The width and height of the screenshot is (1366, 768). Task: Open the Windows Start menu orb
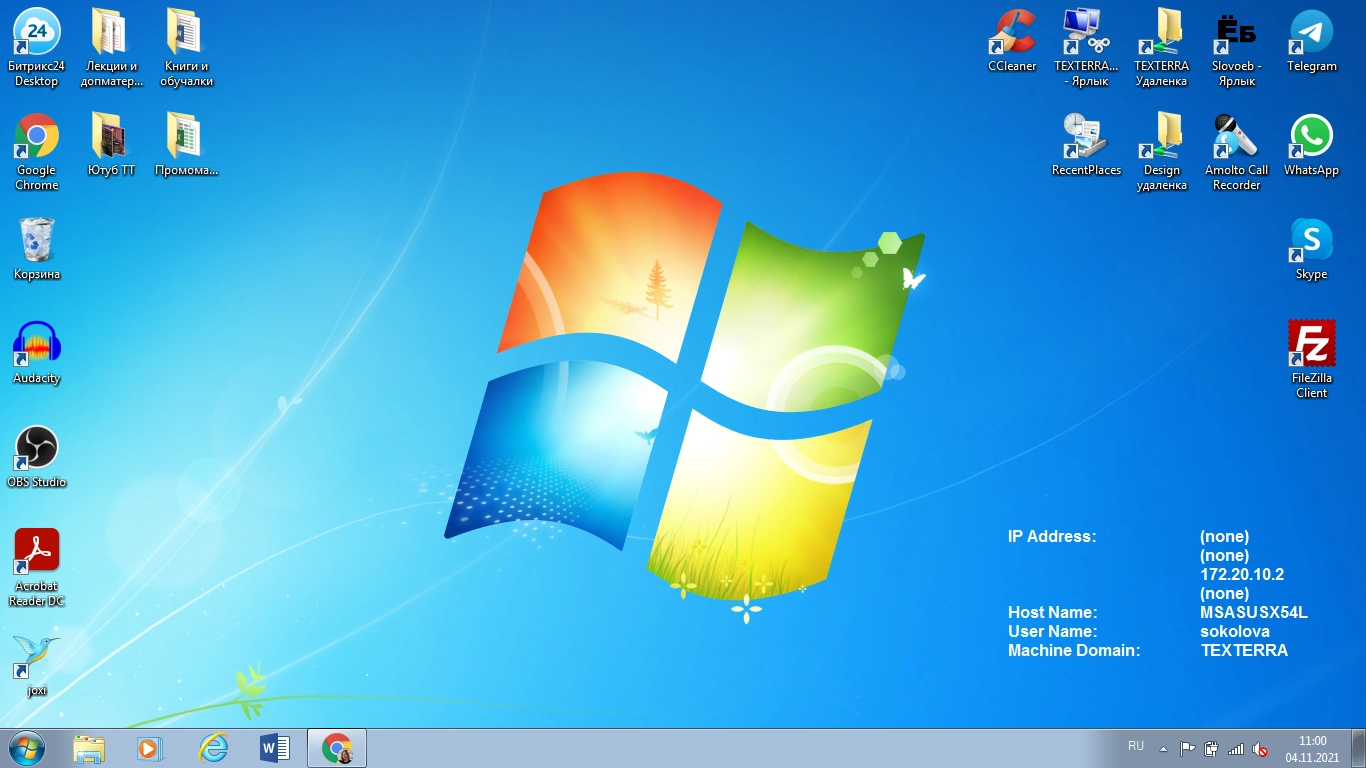tap(26, 748)
